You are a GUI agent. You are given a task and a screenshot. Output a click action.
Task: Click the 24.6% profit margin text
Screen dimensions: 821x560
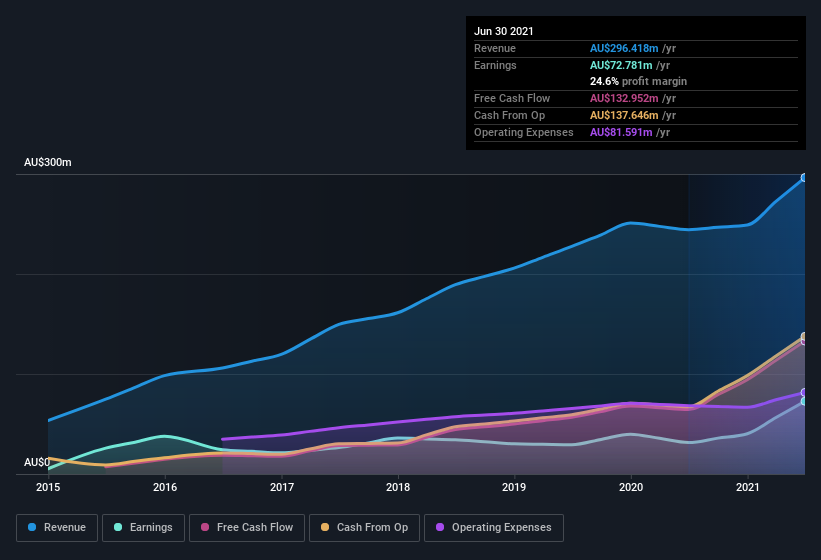click(x=638, y=81)
